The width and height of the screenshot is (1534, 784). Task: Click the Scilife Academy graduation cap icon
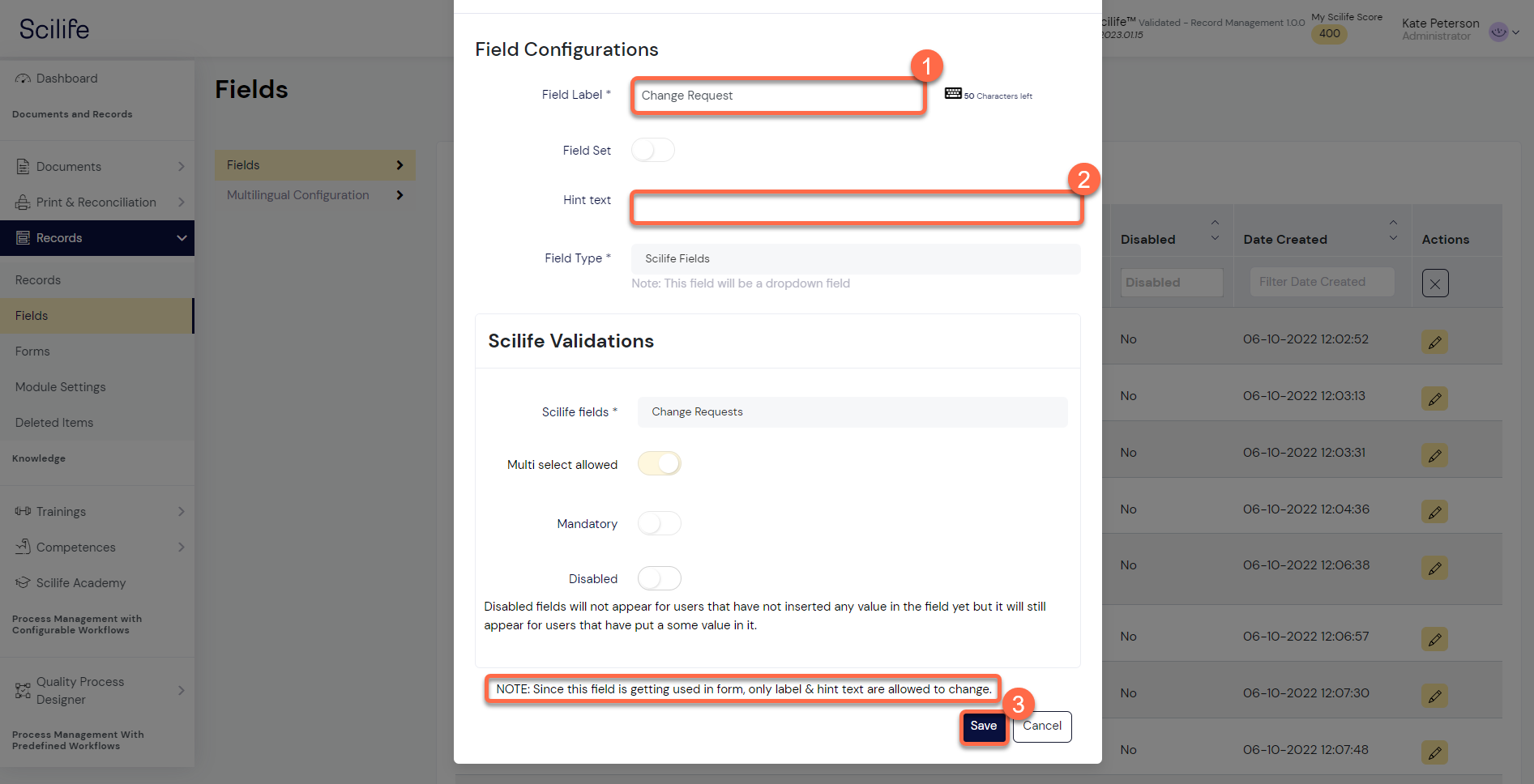(x=23, y=582)
